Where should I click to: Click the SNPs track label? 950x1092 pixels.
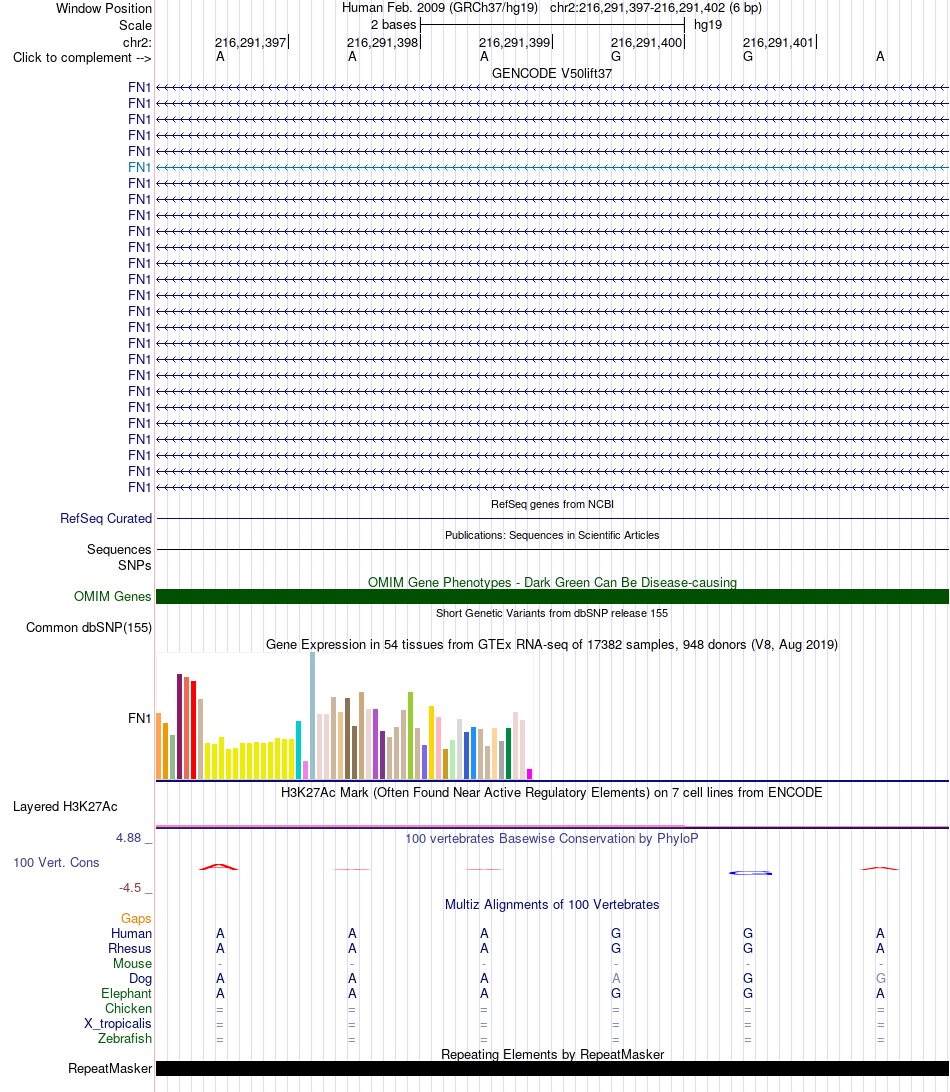(x=134, y=566)
